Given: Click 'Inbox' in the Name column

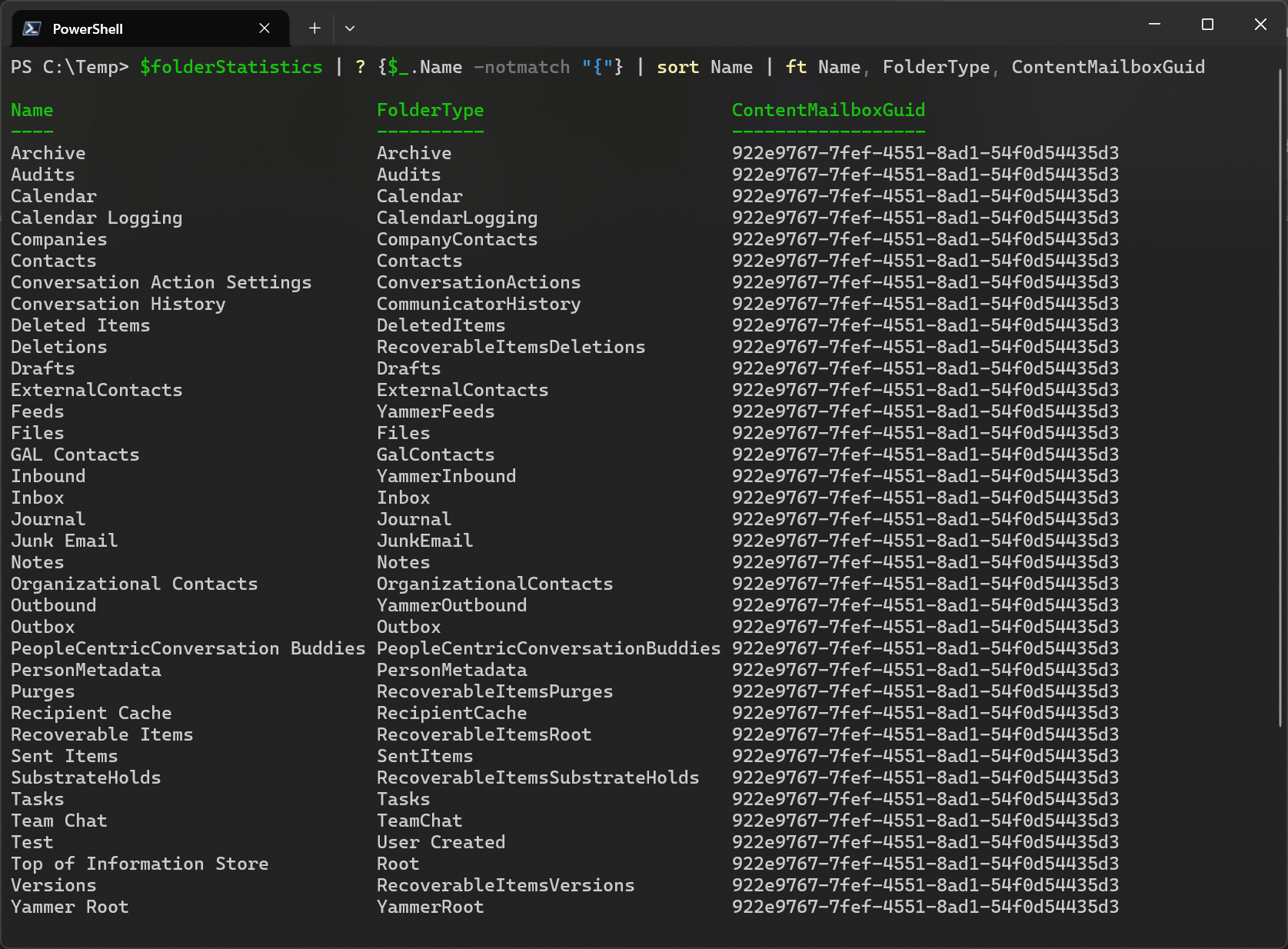Looking at the screenshot, I should pyautogui.click(x=38, y=498).
